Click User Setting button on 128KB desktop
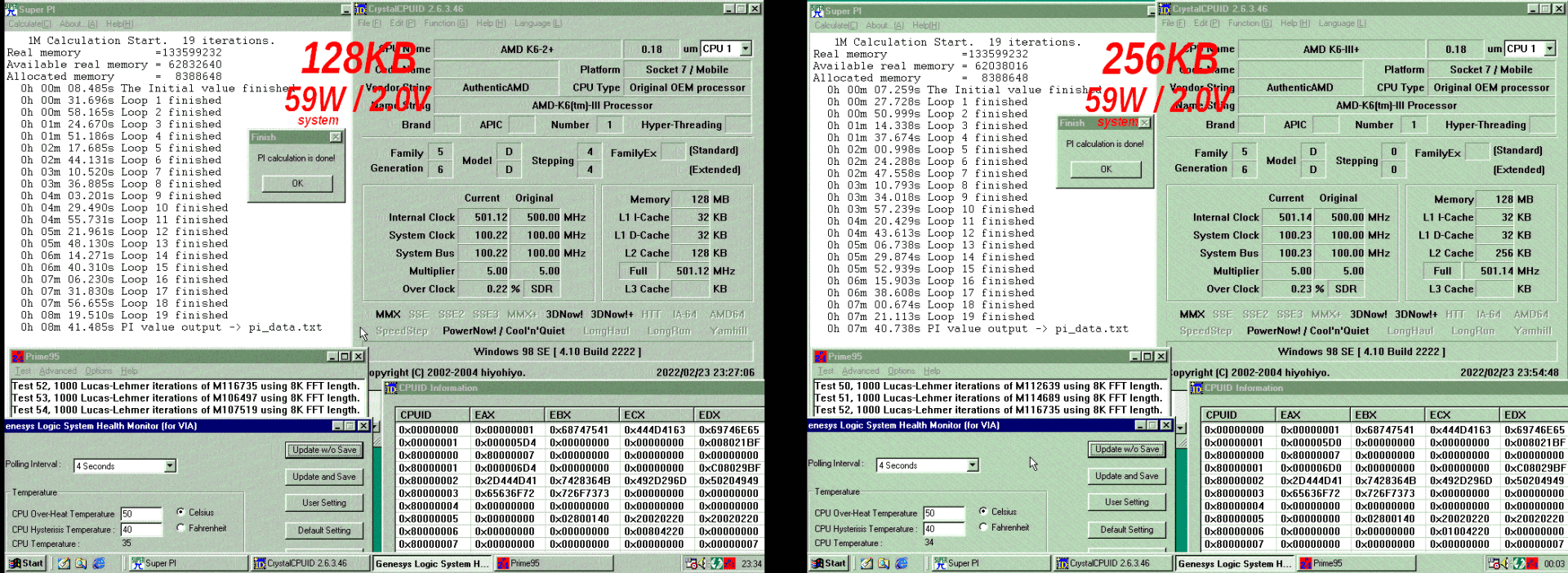Screen dimensions: 1568x573 [x=324, y=503]
